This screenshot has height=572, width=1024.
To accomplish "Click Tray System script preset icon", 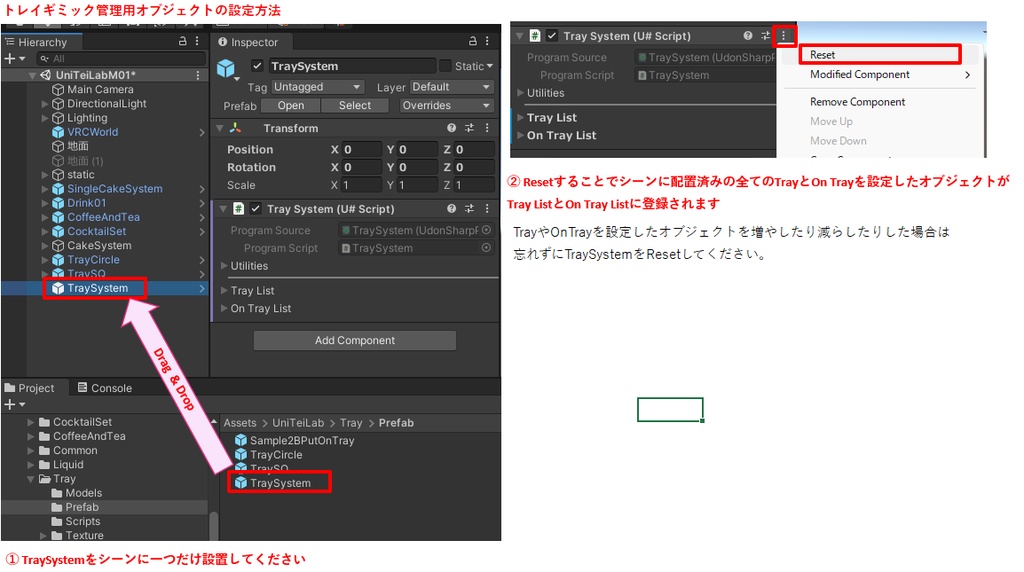I will [x=470, y=209].
